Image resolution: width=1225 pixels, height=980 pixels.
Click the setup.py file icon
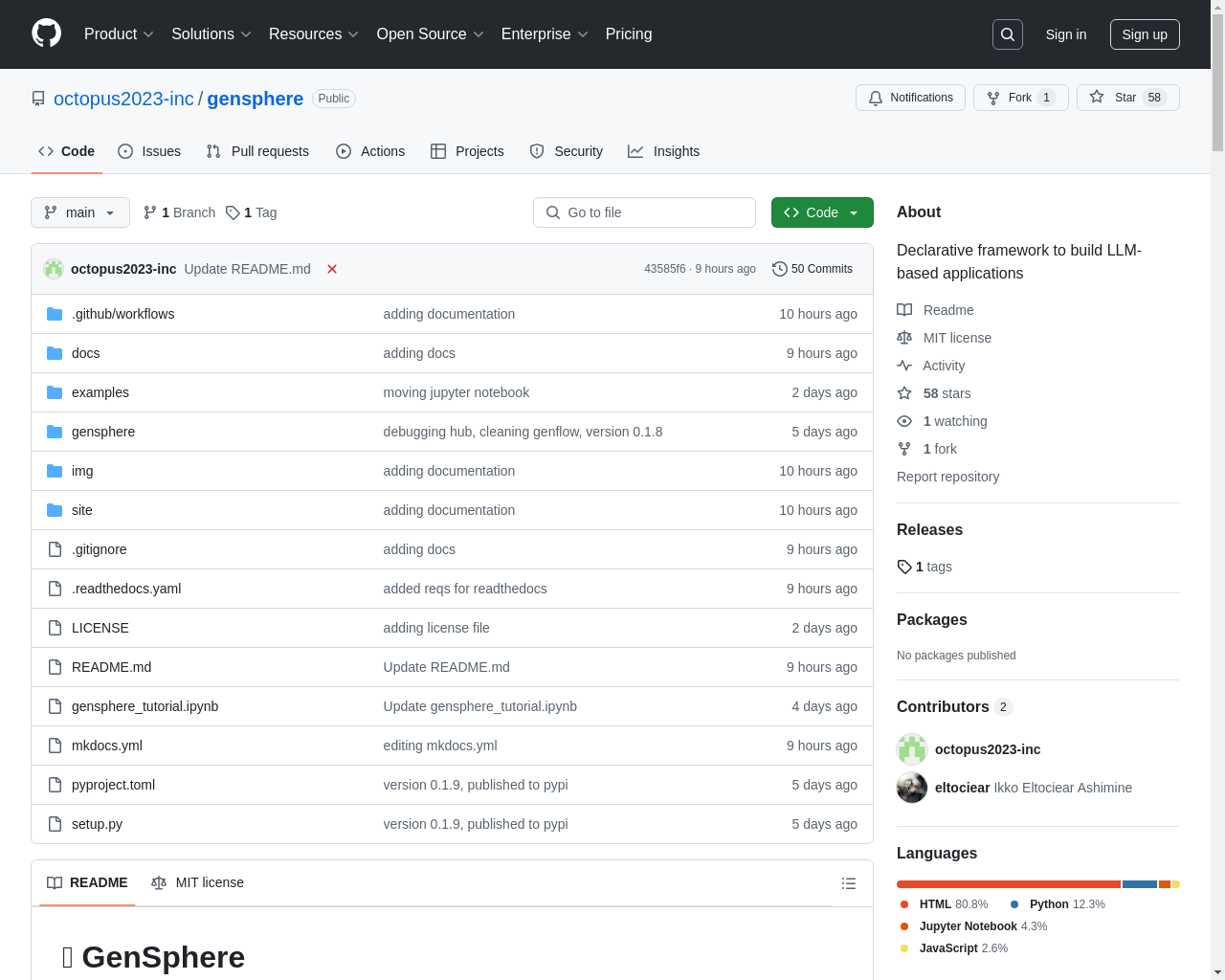click(x=55, y=824)
